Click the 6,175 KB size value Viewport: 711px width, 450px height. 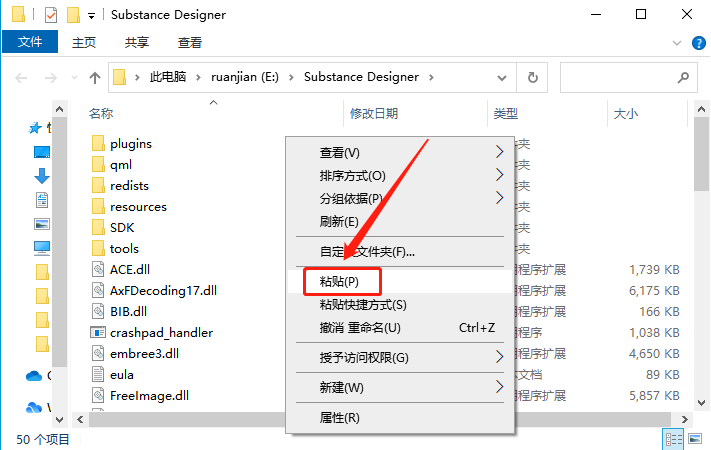654,290
